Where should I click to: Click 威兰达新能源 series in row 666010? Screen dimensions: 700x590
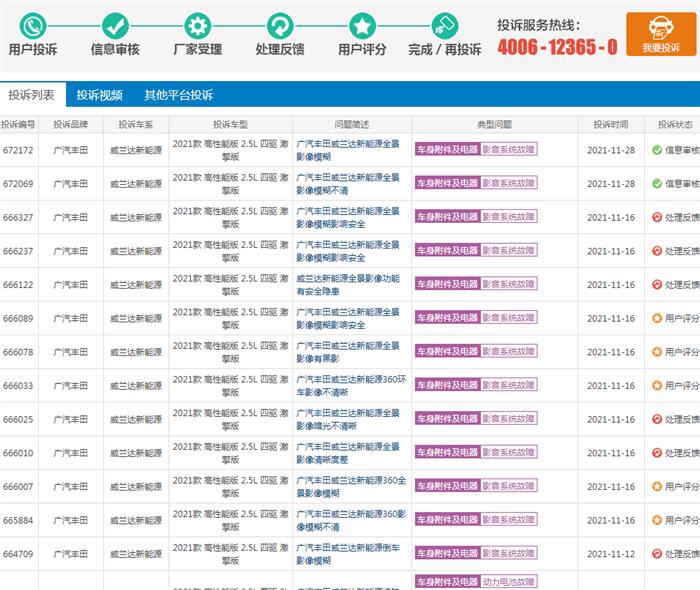pos(136,453)
